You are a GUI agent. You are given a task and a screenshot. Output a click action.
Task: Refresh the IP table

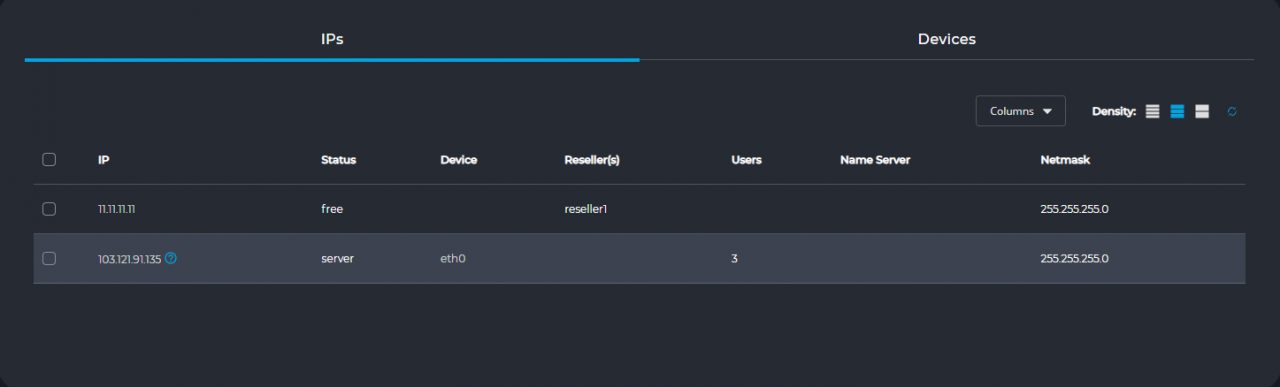[1232, 111]
